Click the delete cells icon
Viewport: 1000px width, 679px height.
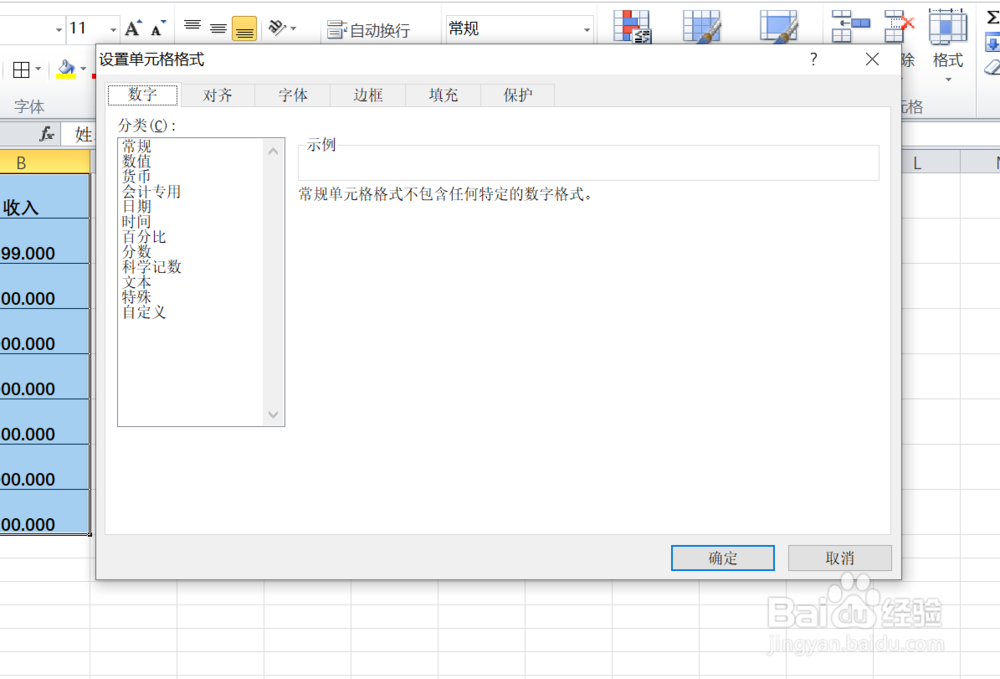tap(899, 26)
